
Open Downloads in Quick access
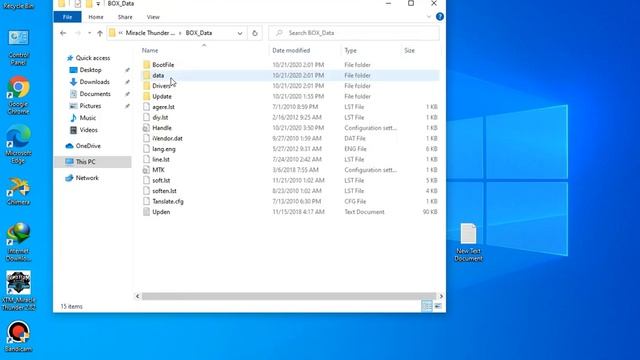[94, 82]
